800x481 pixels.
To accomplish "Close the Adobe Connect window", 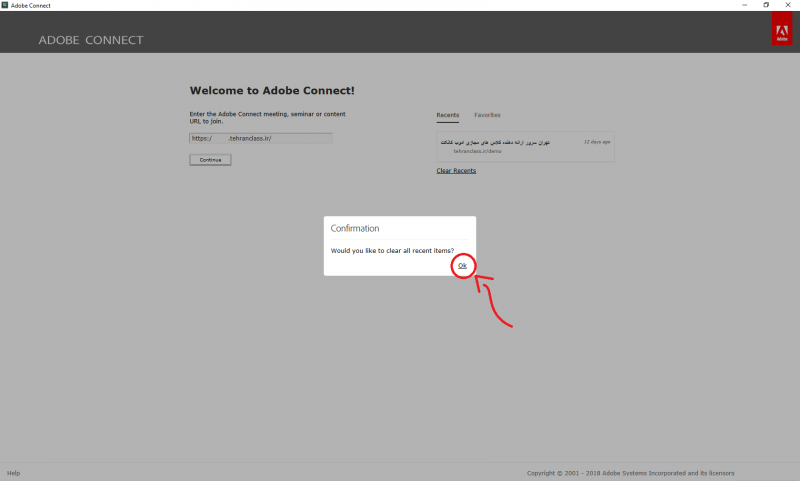I will click(790, 5).
